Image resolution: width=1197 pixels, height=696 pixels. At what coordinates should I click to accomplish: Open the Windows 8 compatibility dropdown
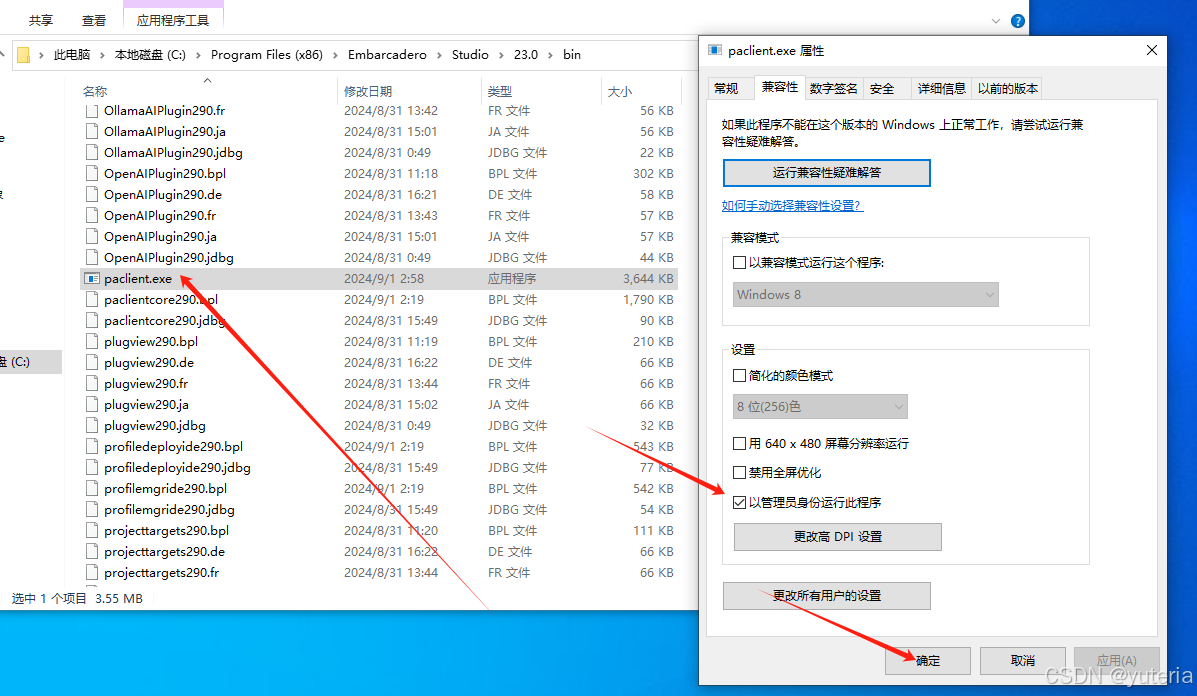click(x=866, y=295)
